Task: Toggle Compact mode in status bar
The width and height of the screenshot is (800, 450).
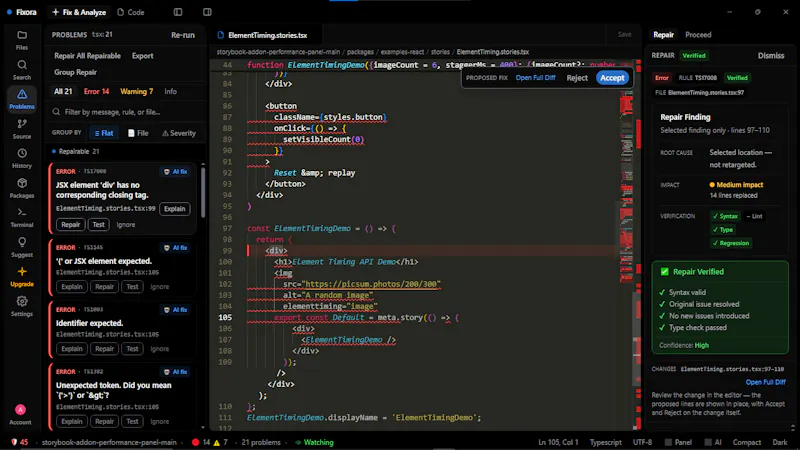Action: pos(746,442)
